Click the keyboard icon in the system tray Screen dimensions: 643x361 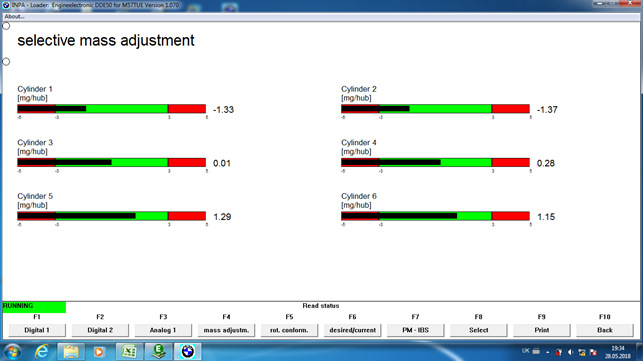coord(536,351)
